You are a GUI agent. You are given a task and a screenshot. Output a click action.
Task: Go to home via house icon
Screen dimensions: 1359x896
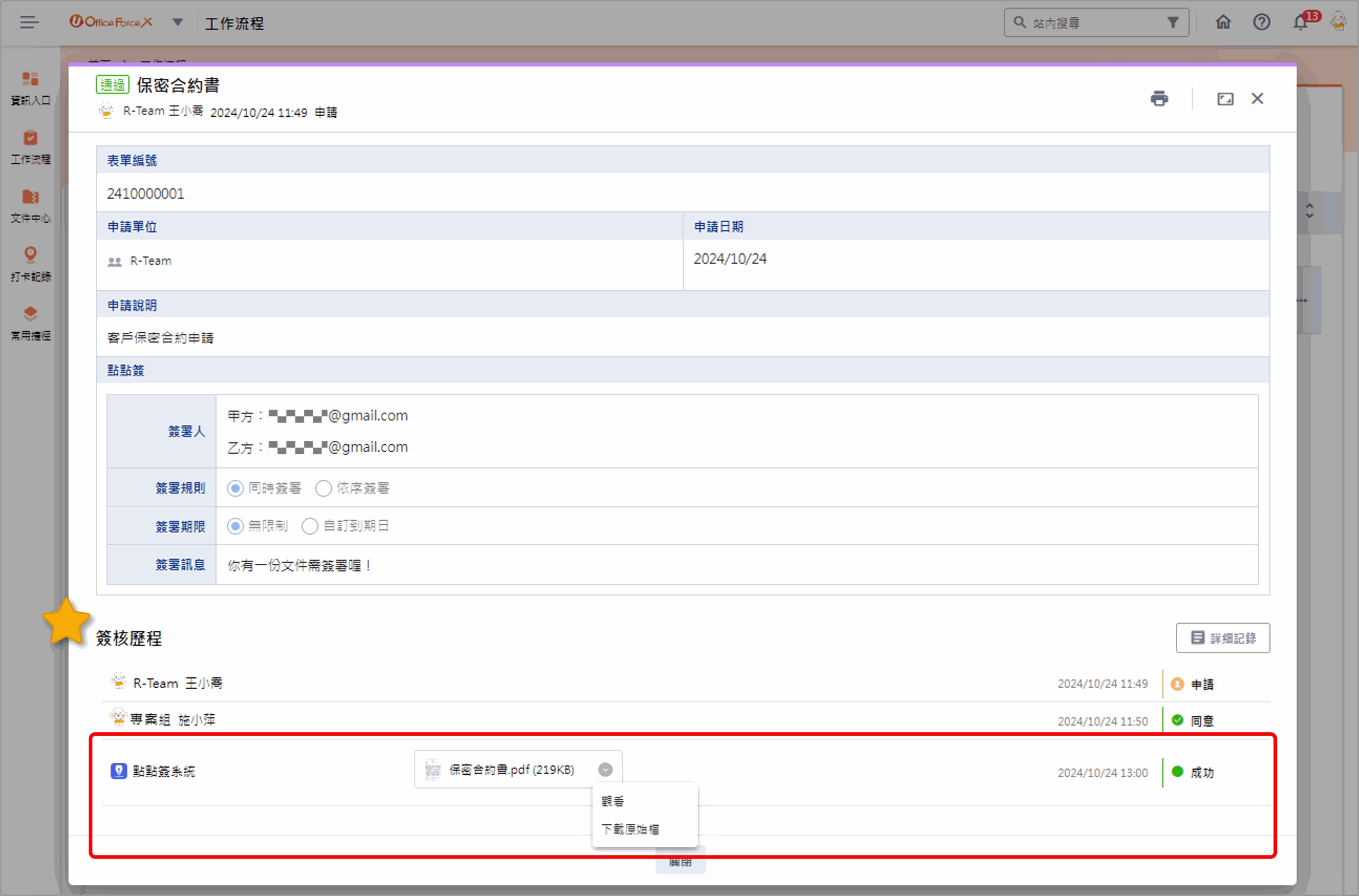pos(1223,22)
